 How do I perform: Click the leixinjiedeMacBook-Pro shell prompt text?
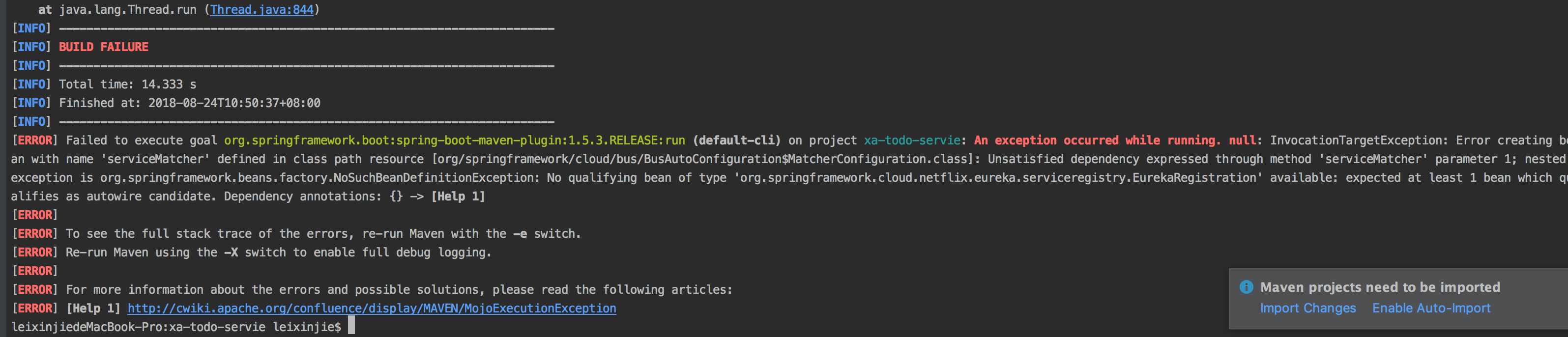176,327
